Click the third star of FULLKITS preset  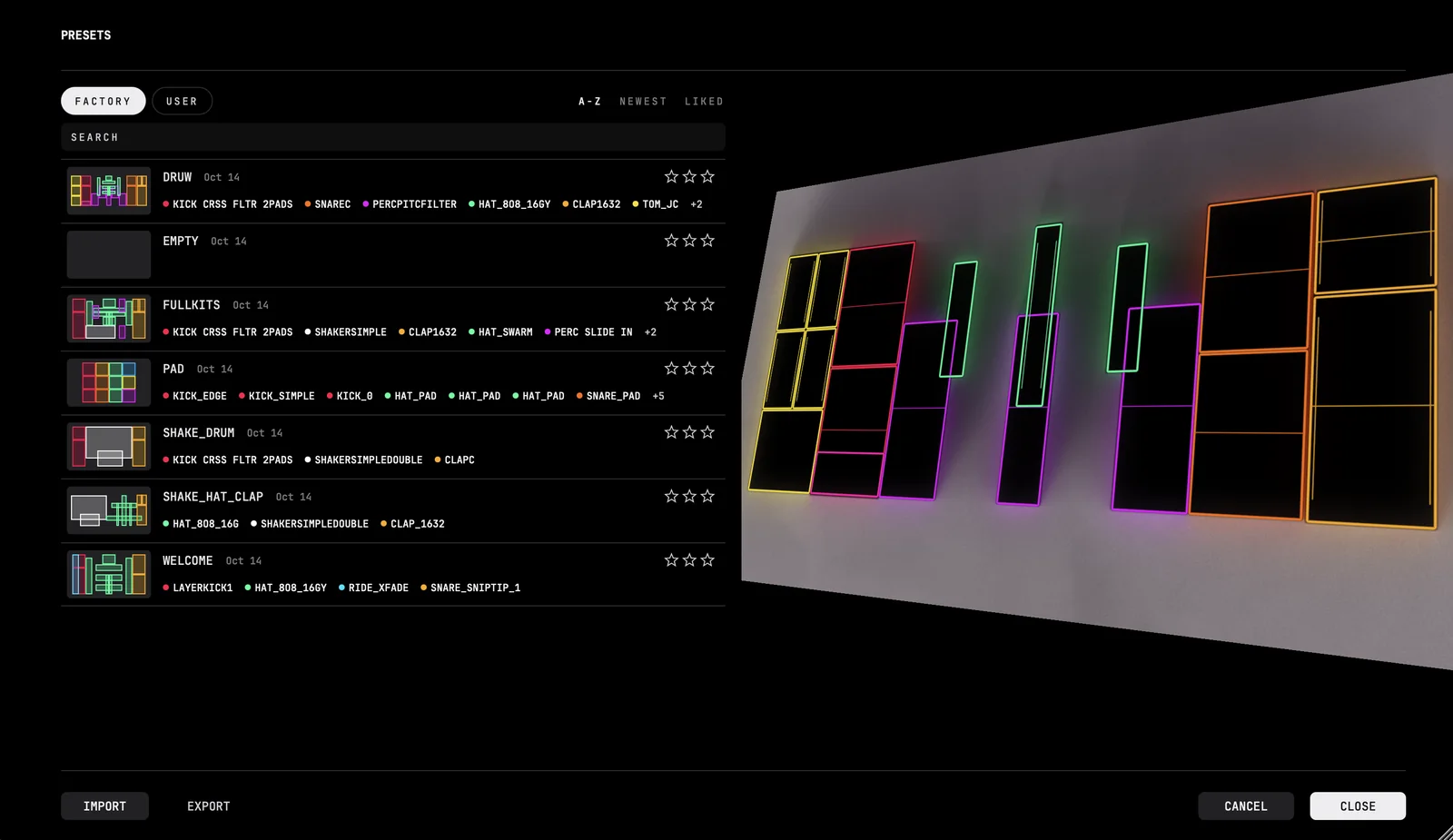click(x=707, y=304)
